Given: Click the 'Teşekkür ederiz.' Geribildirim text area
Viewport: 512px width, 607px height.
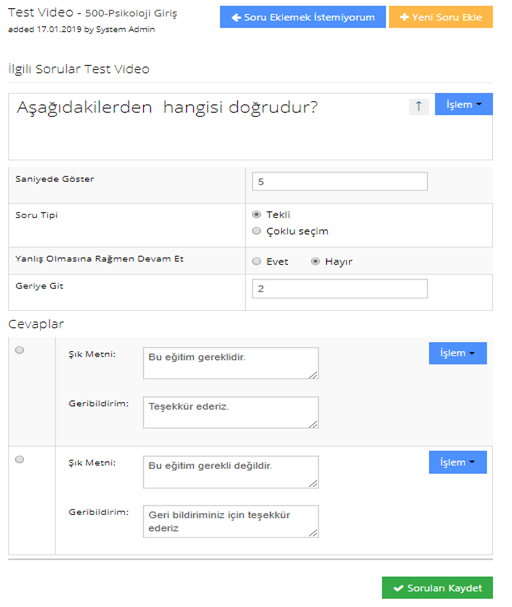Looking at the screenshot, I should click(231, 412).
